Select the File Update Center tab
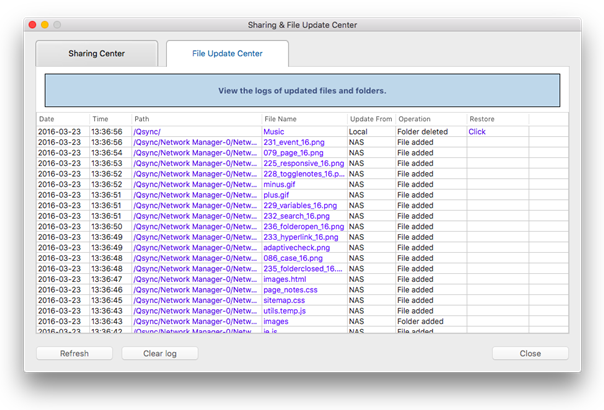604x410 pixels. pos(227,54)
